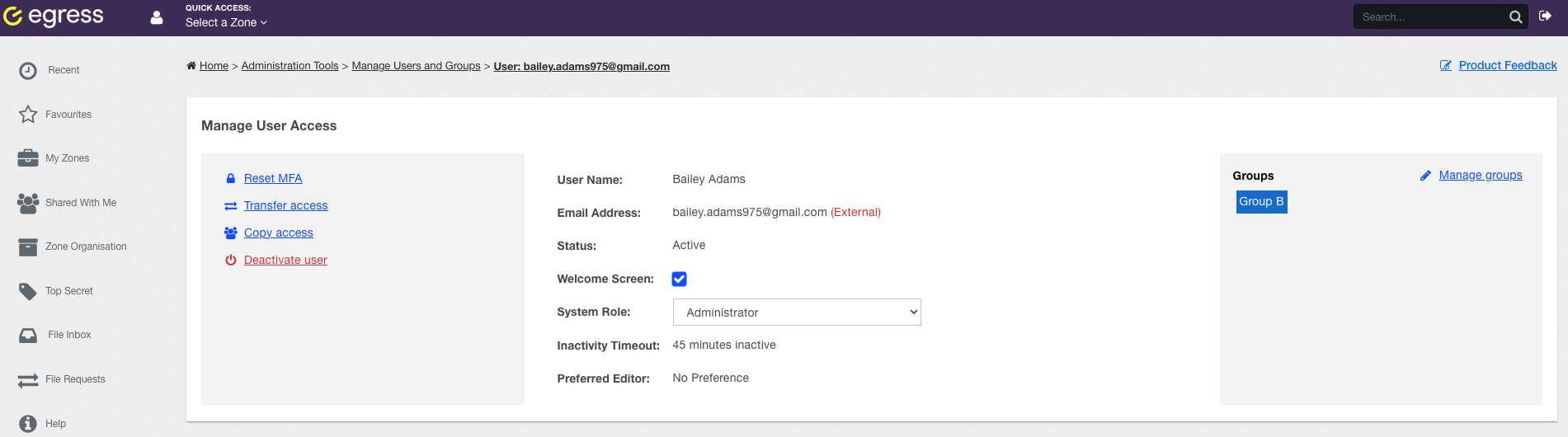Click the Favourites star icon

click(28, 115)
